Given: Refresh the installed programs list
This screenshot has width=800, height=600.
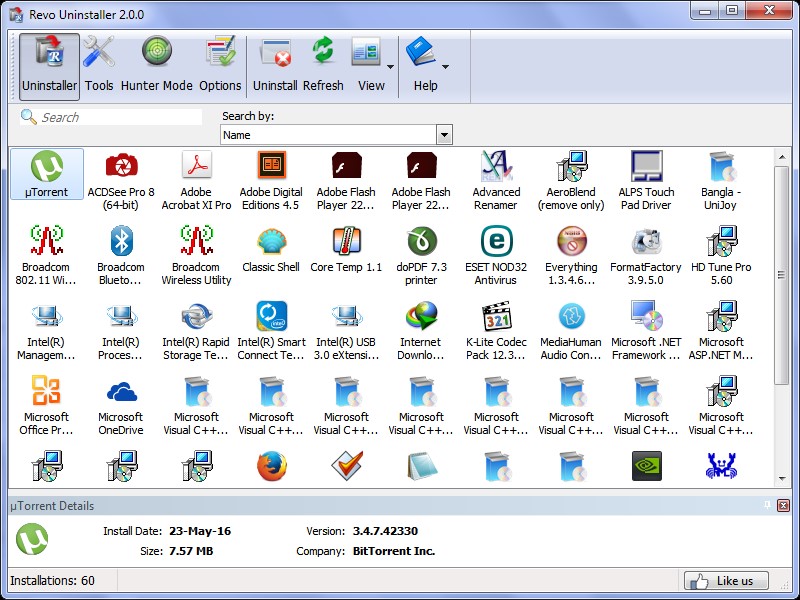Looking at the screenshot, I should coord(323,64).
